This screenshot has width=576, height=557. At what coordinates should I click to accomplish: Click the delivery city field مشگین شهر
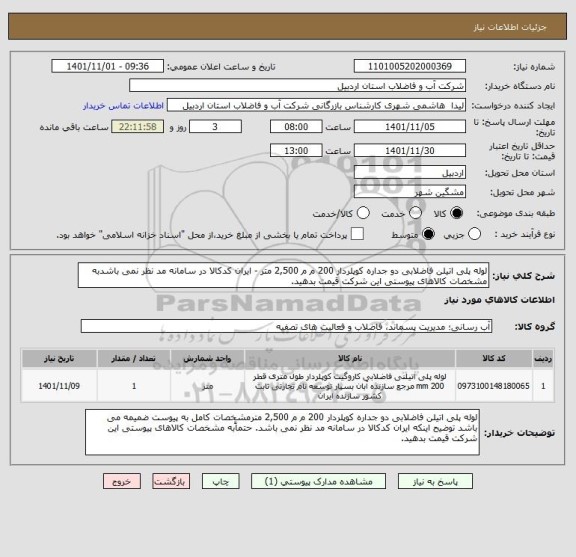[x=410, y=192]
